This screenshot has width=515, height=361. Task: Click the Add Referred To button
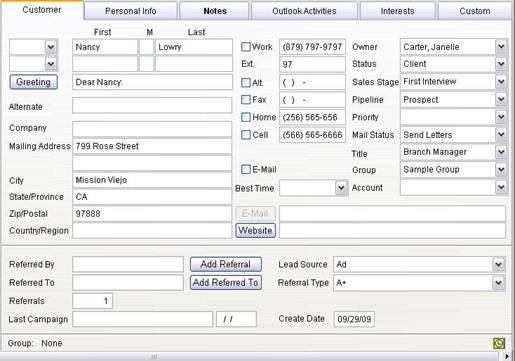click(226, 283)
